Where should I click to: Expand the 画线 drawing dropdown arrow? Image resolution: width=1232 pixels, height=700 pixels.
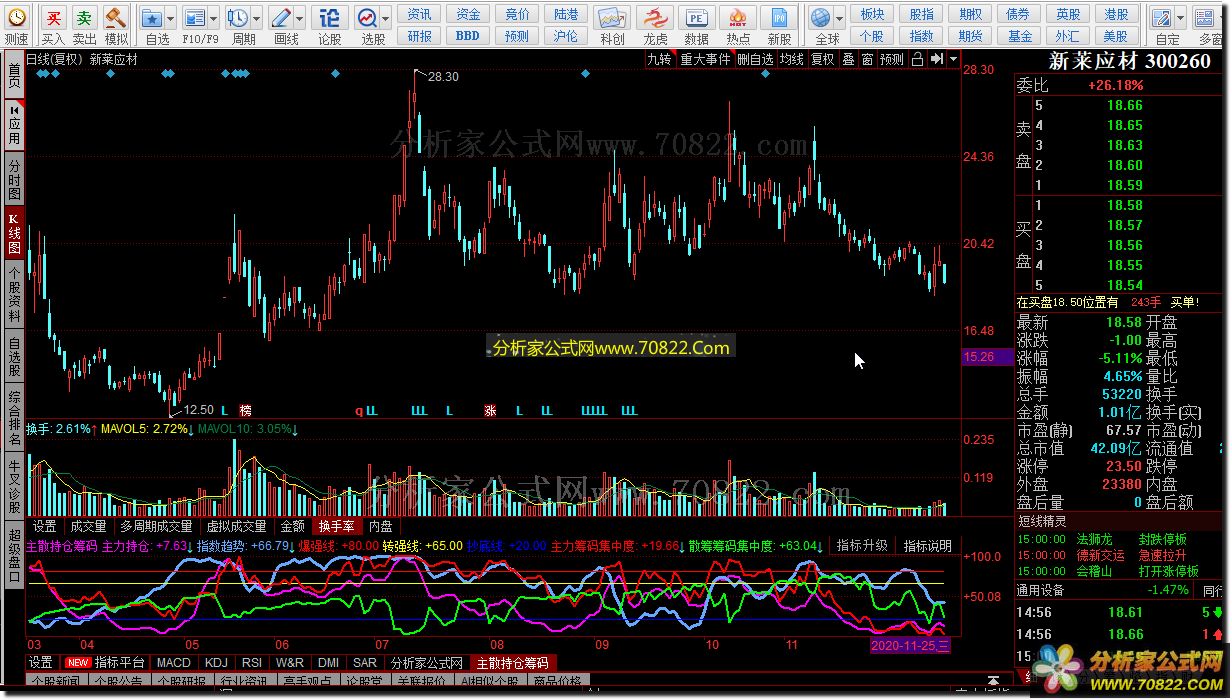[301, 18]
